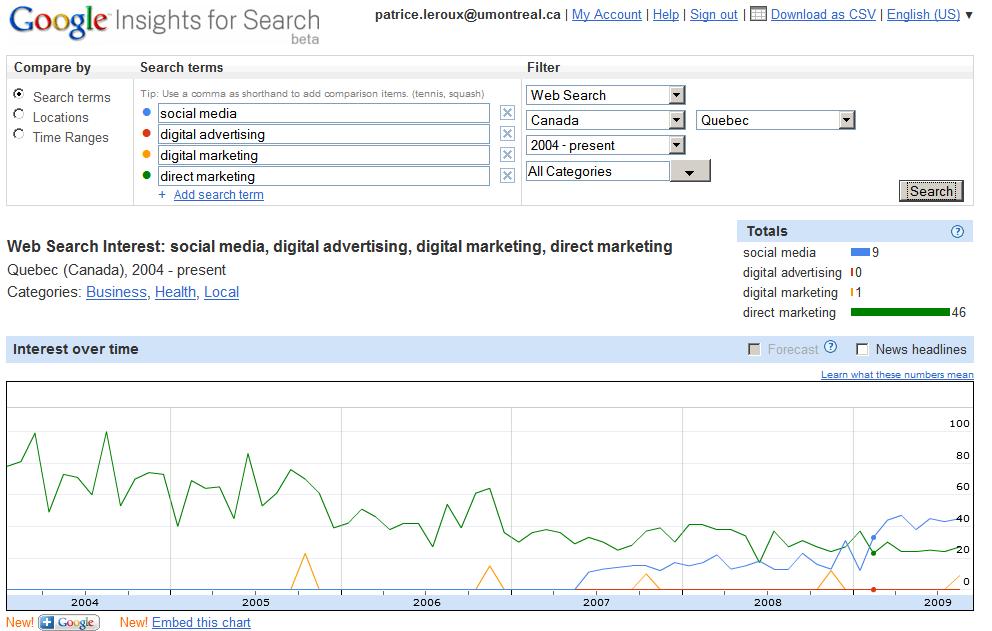Open the Quebec region dropdown

pos(776,120)
